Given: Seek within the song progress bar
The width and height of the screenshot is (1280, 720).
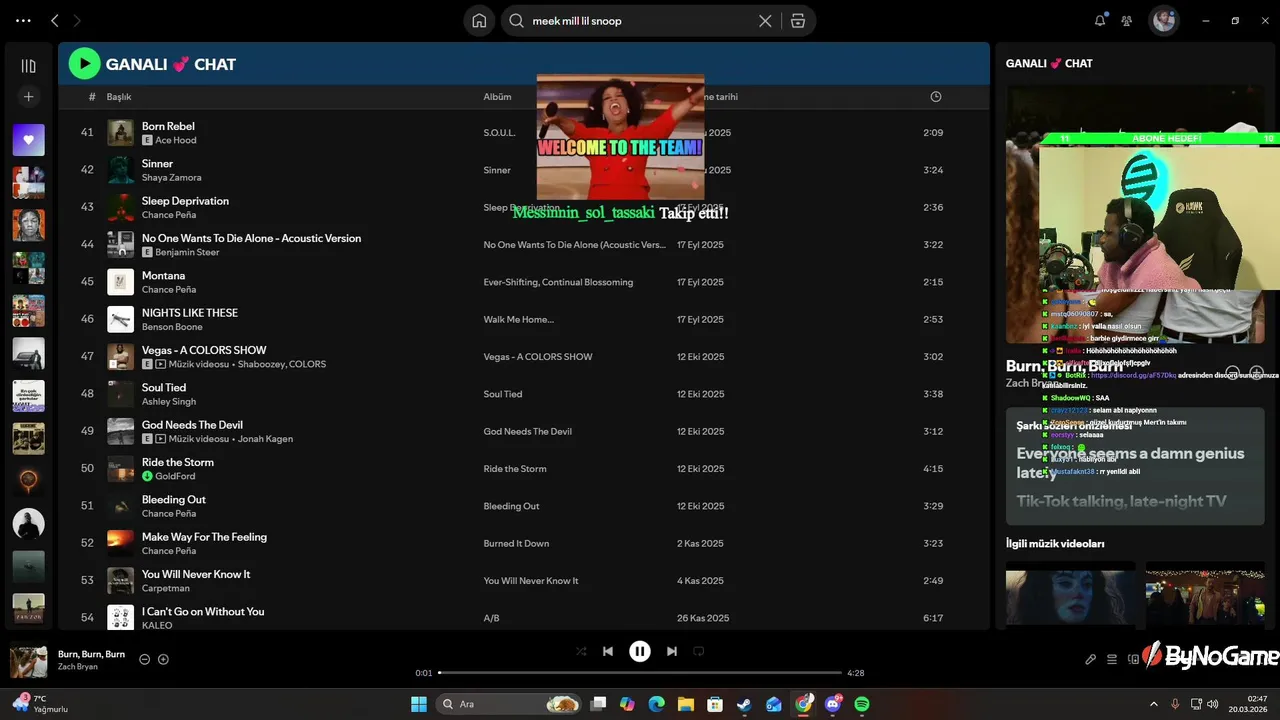Looking at the screenshot, I should pos(640,673).
